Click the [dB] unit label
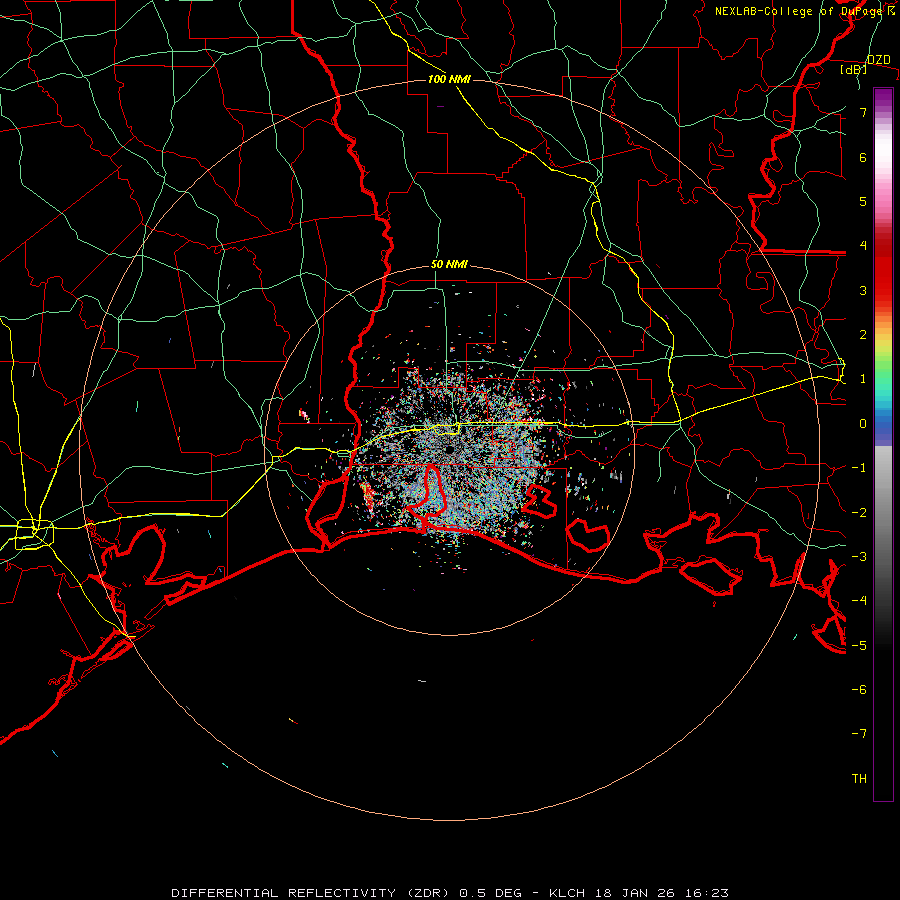The image size is (900, 900). (854, 69)
